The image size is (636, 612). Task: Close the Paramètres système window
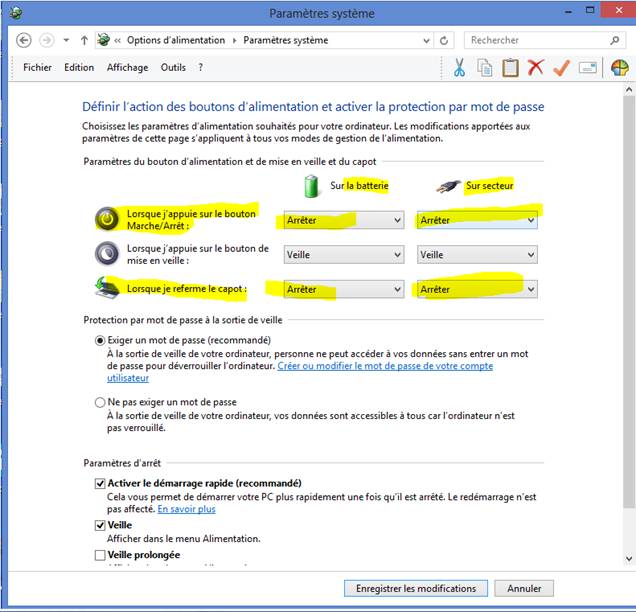pos(619,11)
